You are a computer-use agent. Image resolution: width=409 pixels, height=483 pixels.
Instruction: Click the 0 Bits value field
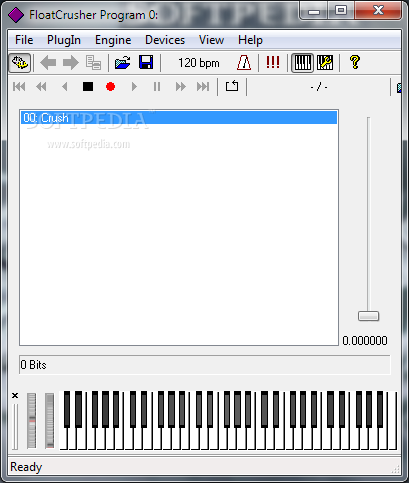[x=205, y=365]
